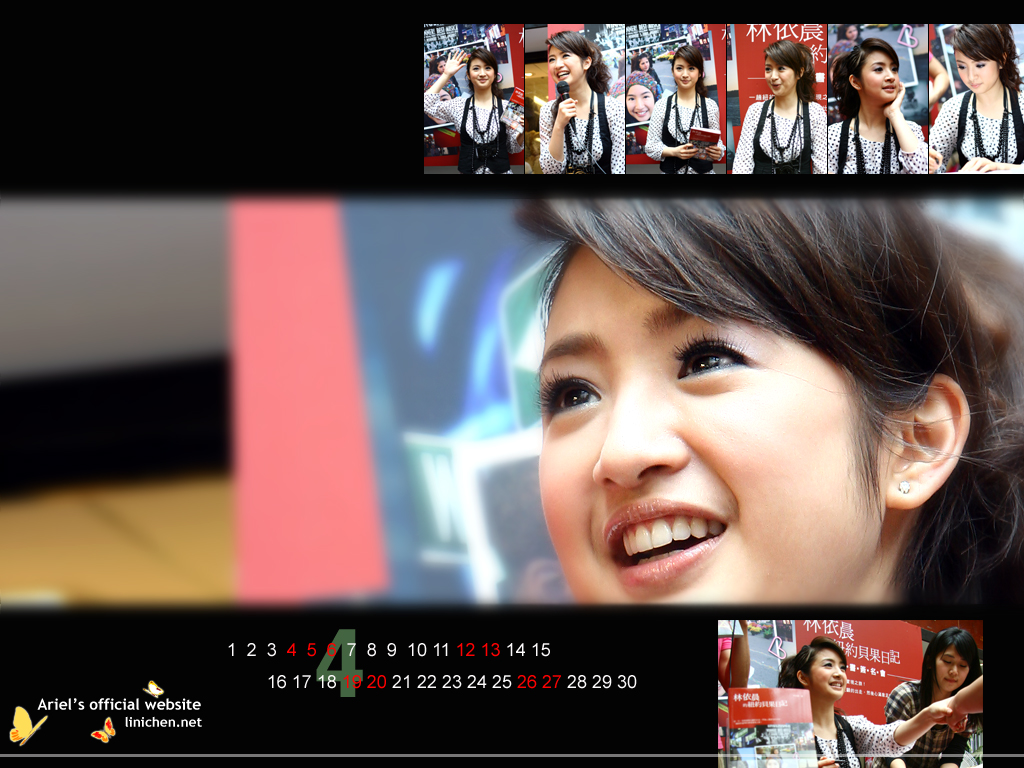Click the "Ariel's official website" text

pyautogui.click(x=119, y=704)
